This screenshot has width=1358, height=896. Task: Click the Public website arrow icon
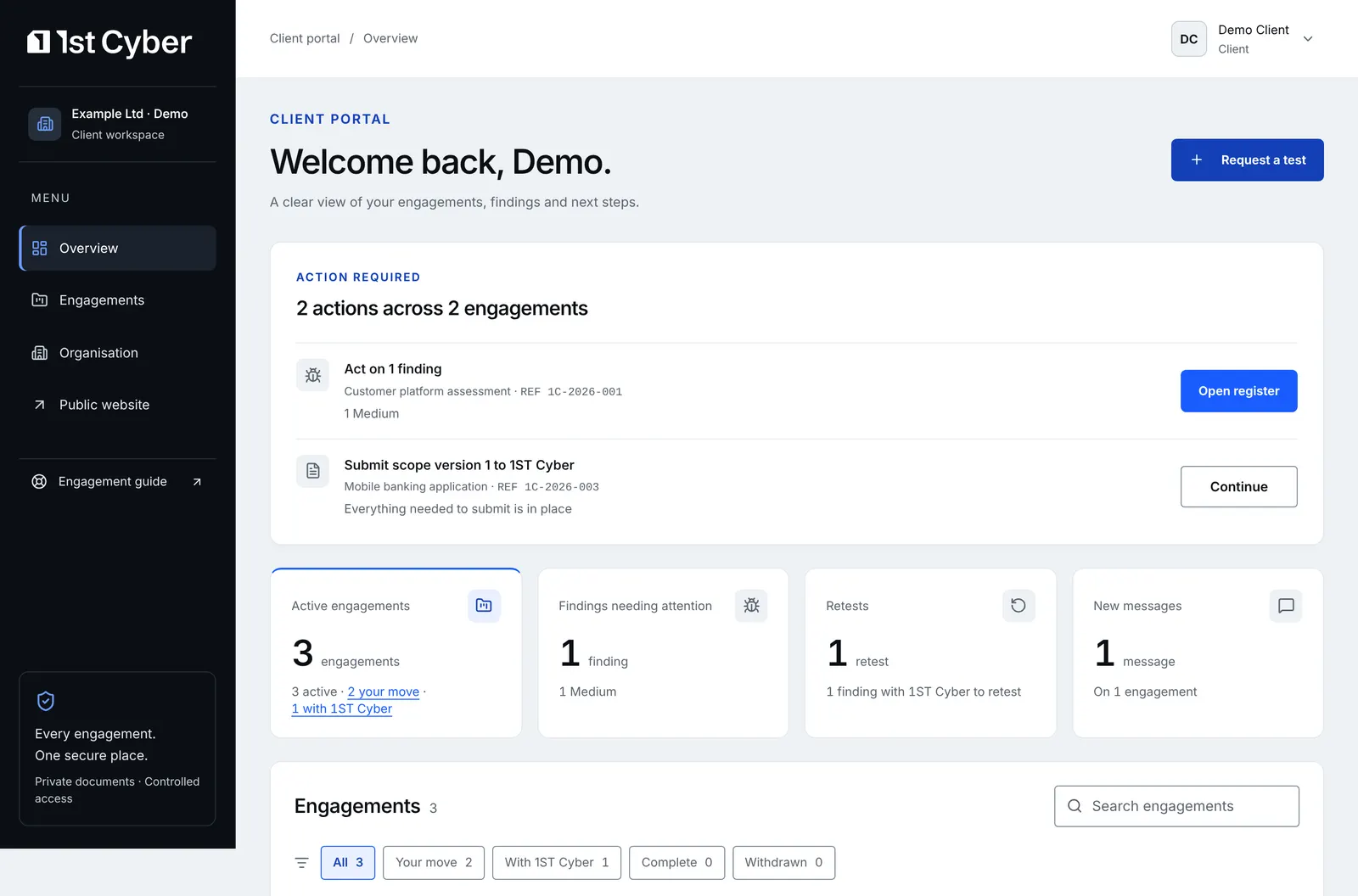click(39, 405)
